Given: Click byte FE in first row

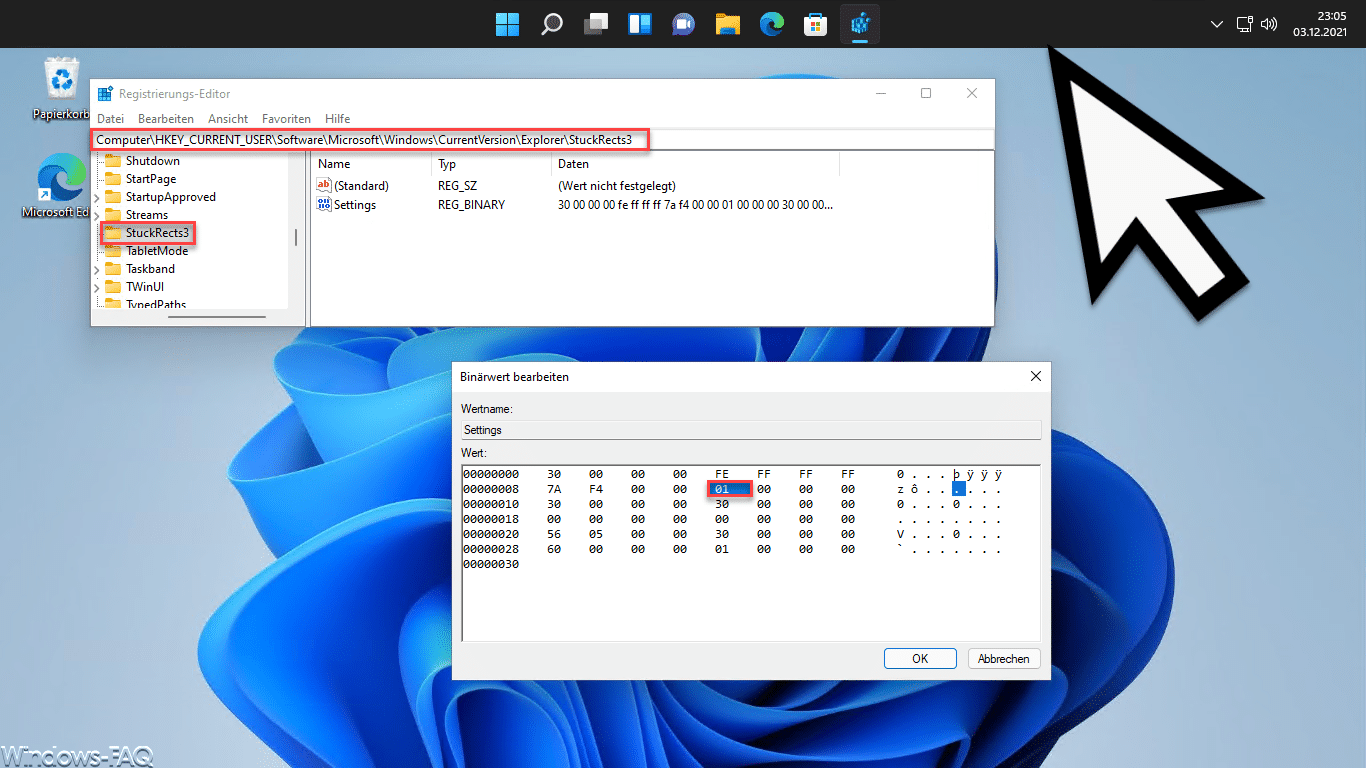Looking at the screenshot, I should coord(722,474).
